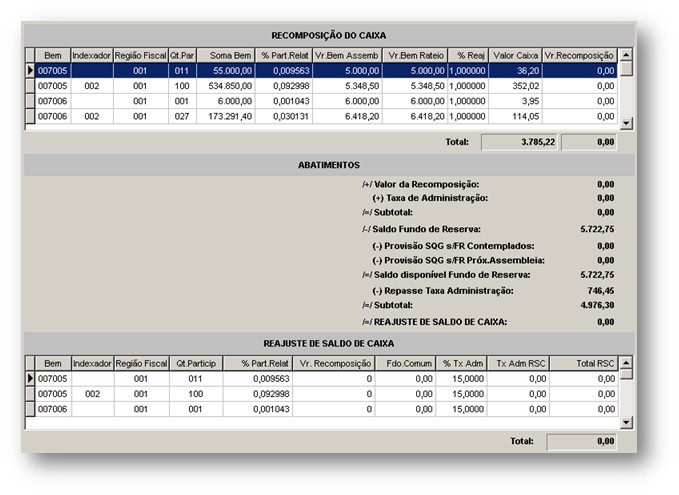Viewport: 679px width, 495px height.
Task: Click scroll down arrow in Recomposição do Caixa grid
Action: [x=626, y=123]
